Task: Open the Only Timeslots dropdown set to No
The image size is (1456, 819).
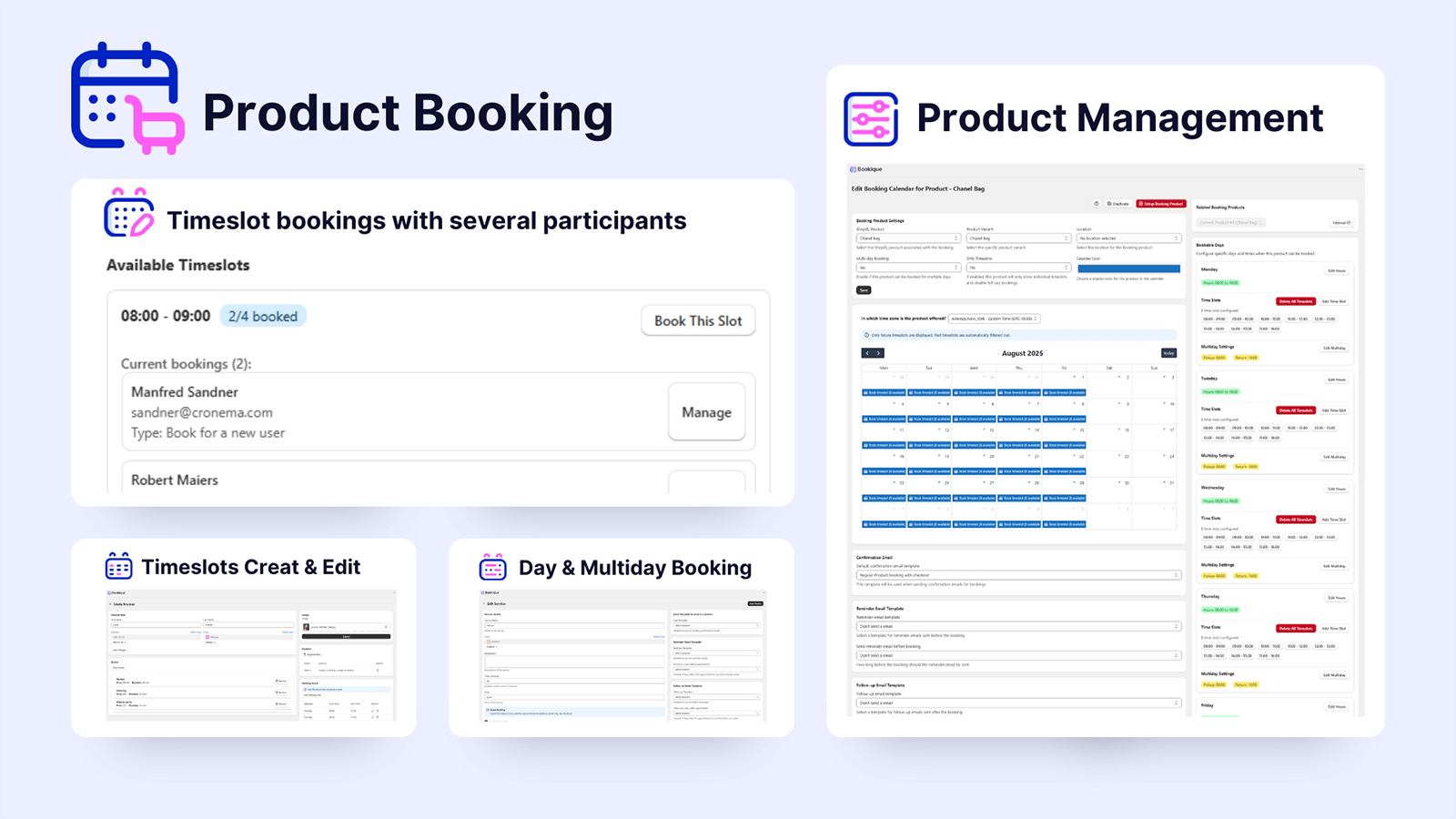Action: coord(1018,268)
